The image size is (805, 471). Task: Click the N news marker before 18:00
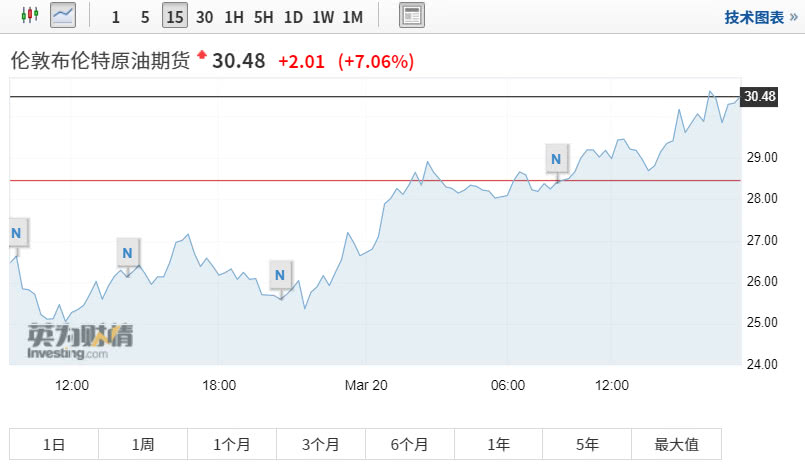click(127, 253)
